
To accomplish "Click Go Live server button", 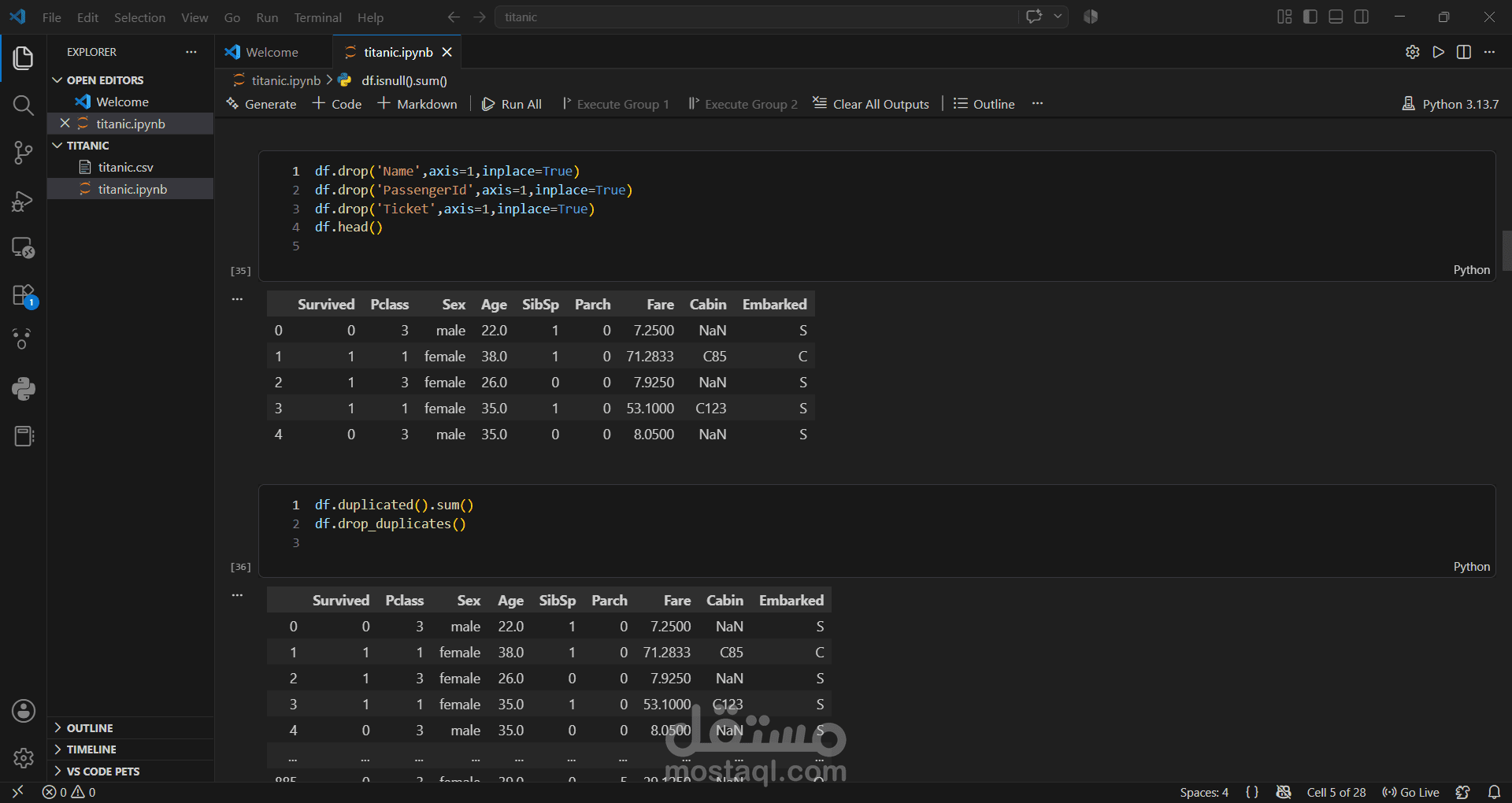I will tap(1410, 792).
